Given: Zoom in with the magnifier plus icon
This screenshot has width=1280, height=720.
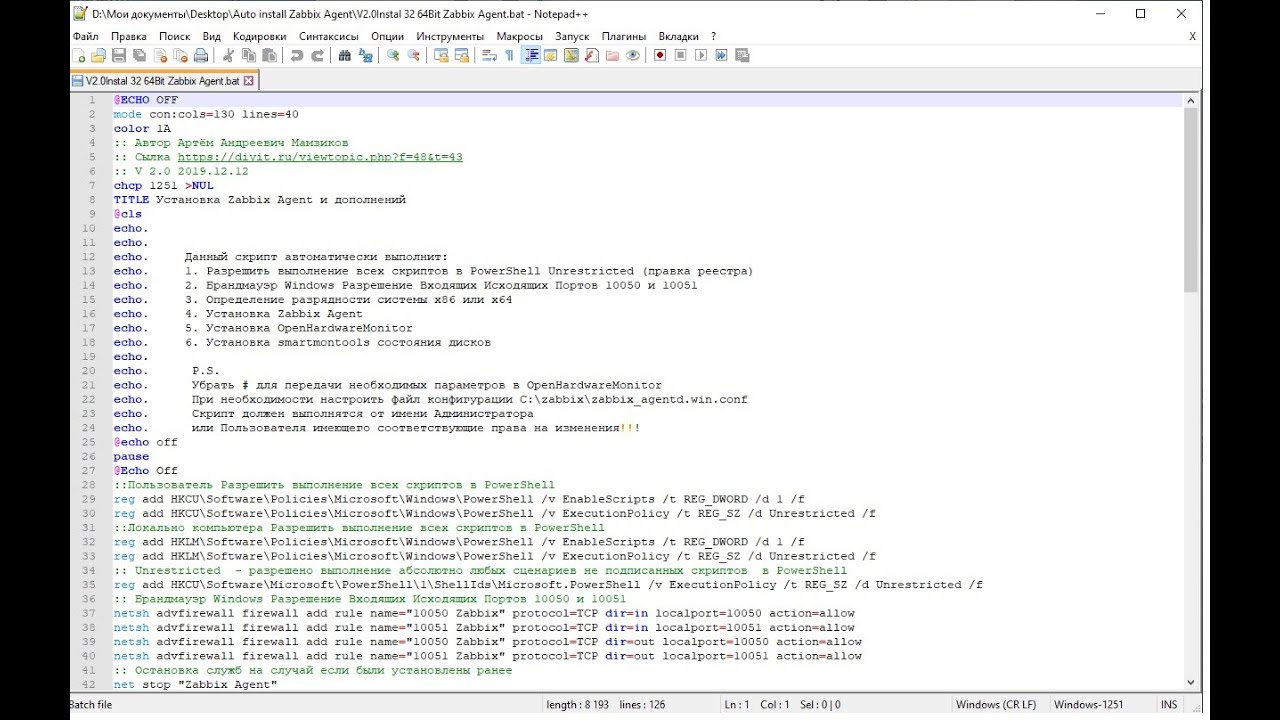Looking at the screenshot, I should [x=393, y=56].
